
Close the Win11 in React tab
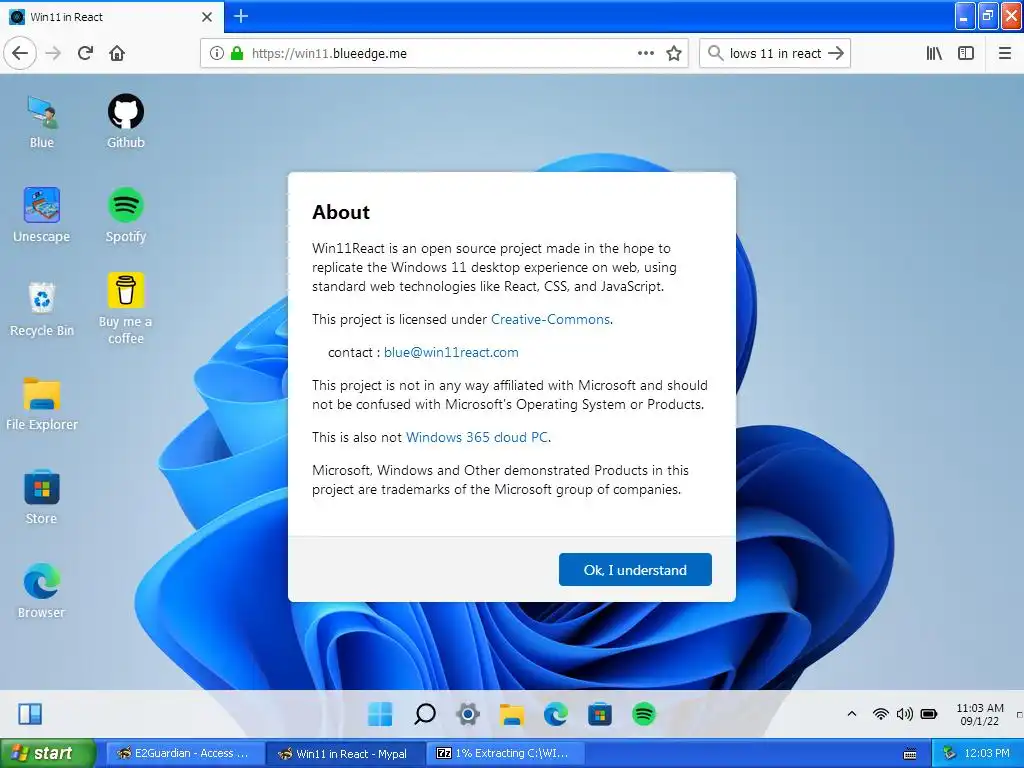207,17
